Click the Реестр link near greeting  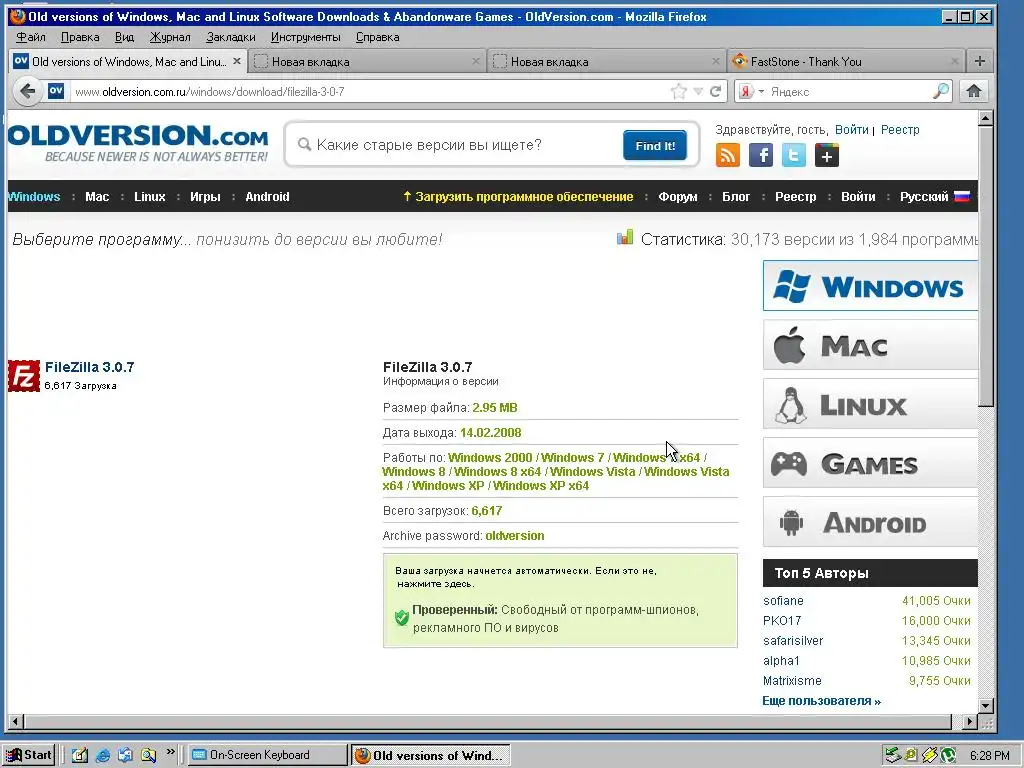pyautogui.click(x=900, y=130)
